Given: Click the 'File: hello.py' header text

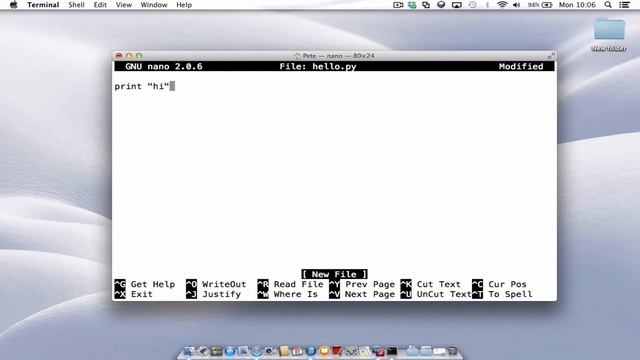Looking at the screenshot, I should (318, 67).
